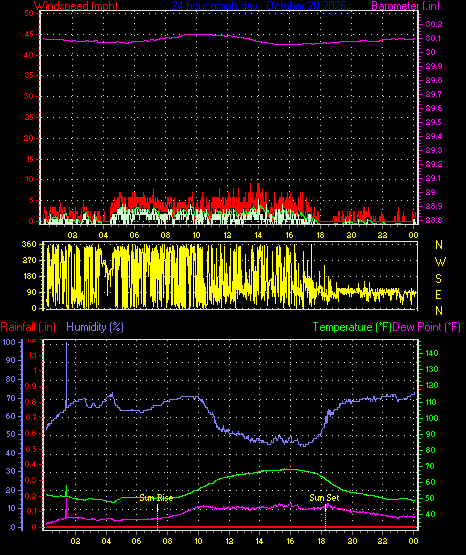The width and height of the screenshot is (466, 555).
Task: Click the Sun Set marker label
Action: click(324, 498)
